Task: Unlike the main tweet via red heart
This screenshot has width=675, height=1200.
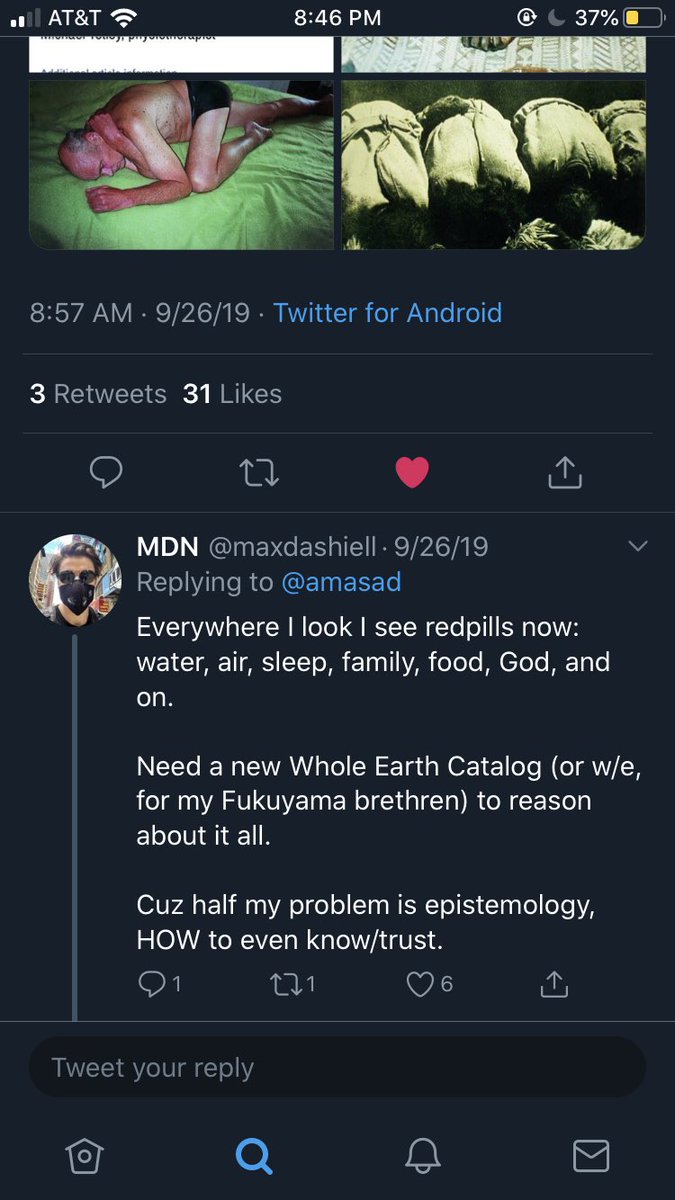Action: (x=412, y=472)
